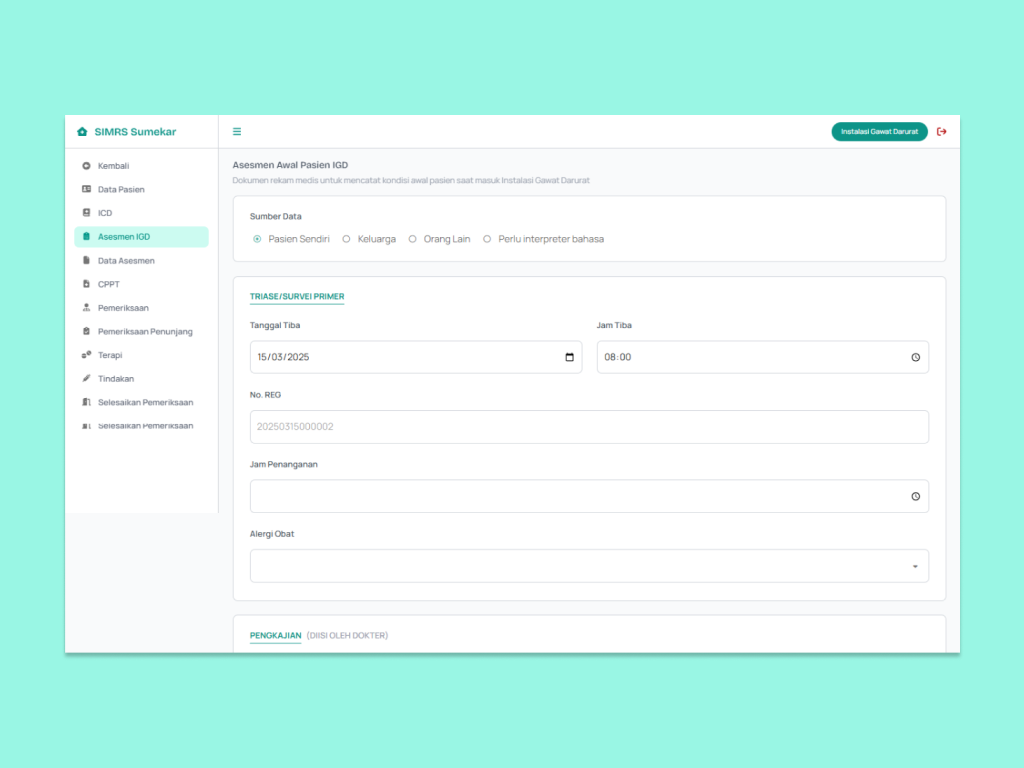Screen dimensions: 1024x768
Task: Click the Kembali back arrow icon
Action: [x=86, y=166]
